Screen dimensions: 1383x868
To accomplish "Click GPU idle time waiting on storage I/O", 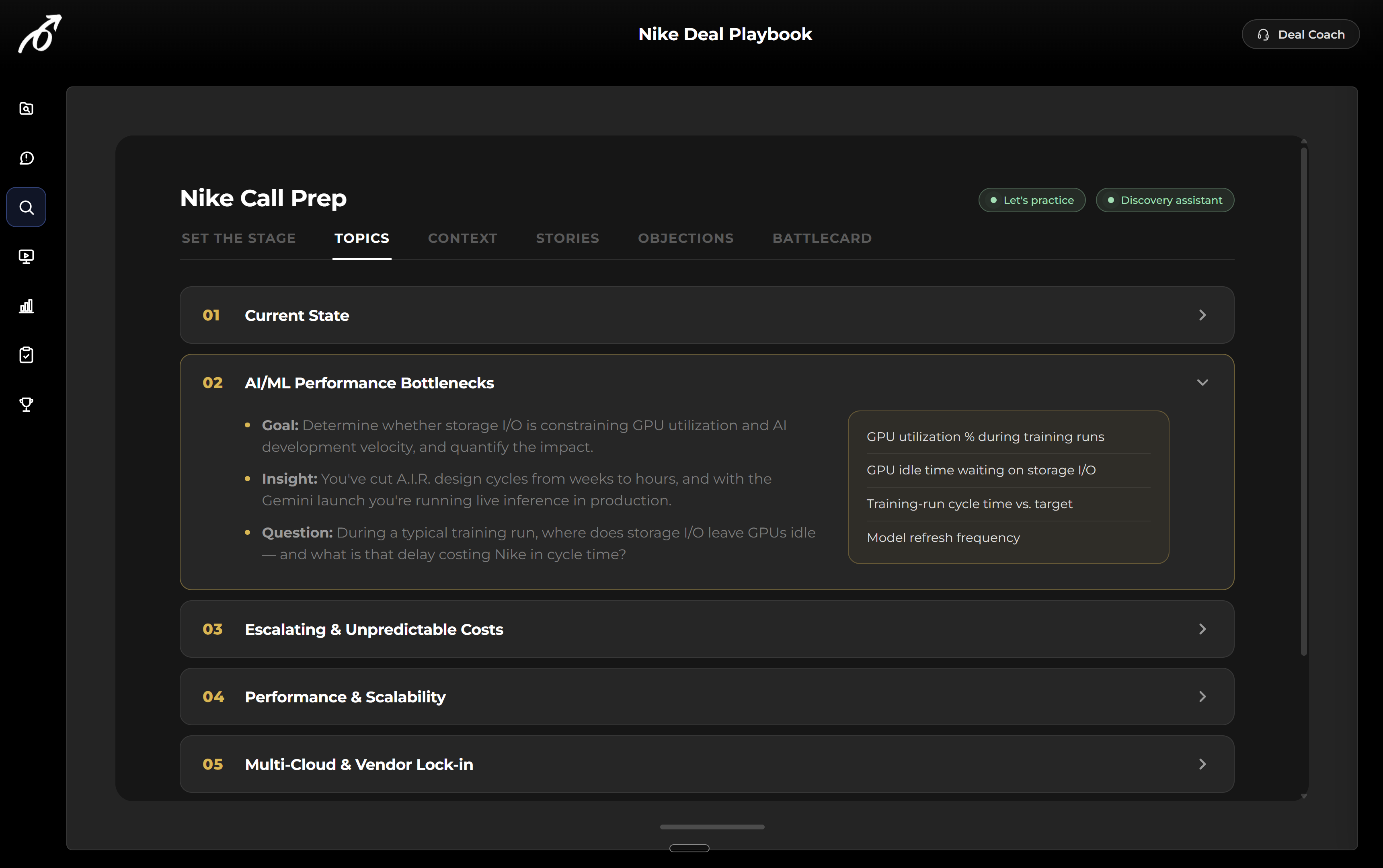I will [981, 470].
